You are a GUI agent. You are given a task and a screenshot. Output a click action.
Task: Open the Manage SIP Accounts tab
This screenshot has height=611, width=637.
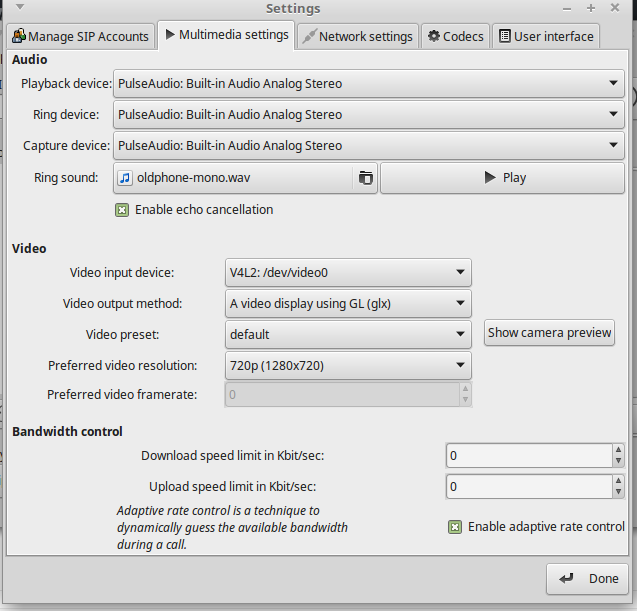pos(80,36)
